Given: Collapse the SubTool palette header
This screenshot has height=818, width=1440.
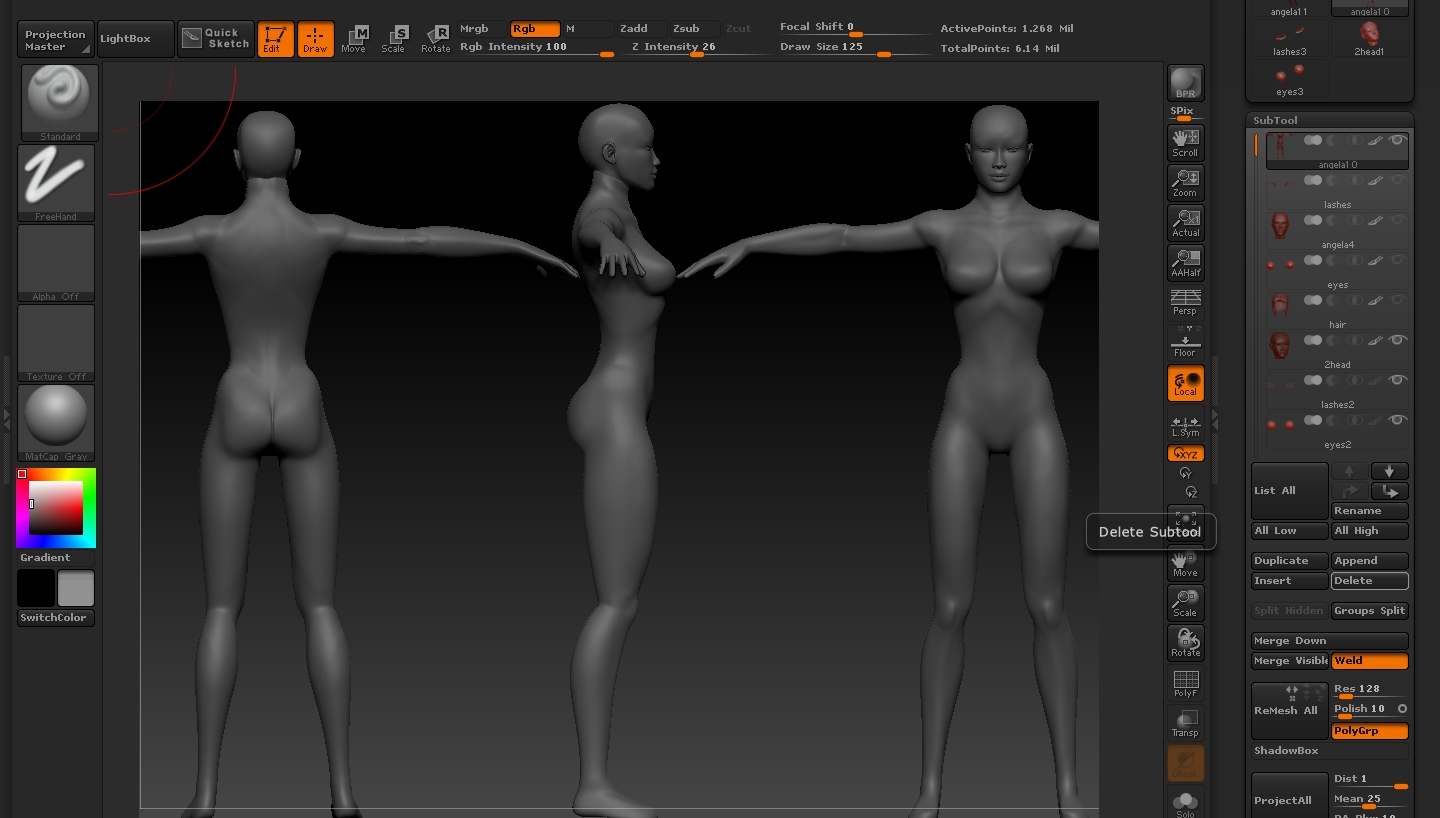Looking at the screenshot, I should coord(1329,120).
